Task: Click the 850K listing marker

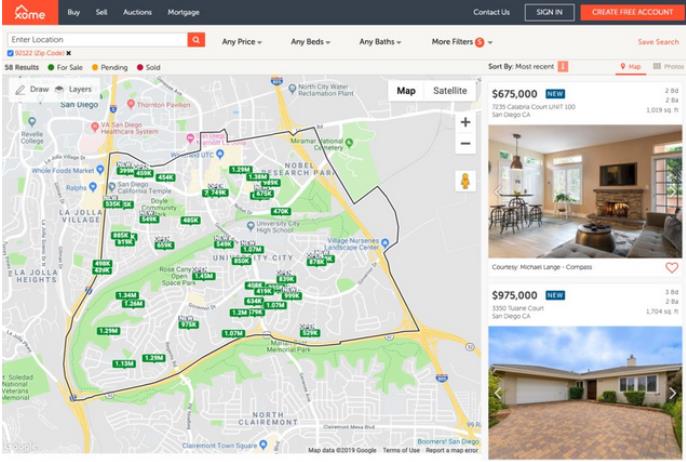Action: pyautogui.click(x=241, y=261)
